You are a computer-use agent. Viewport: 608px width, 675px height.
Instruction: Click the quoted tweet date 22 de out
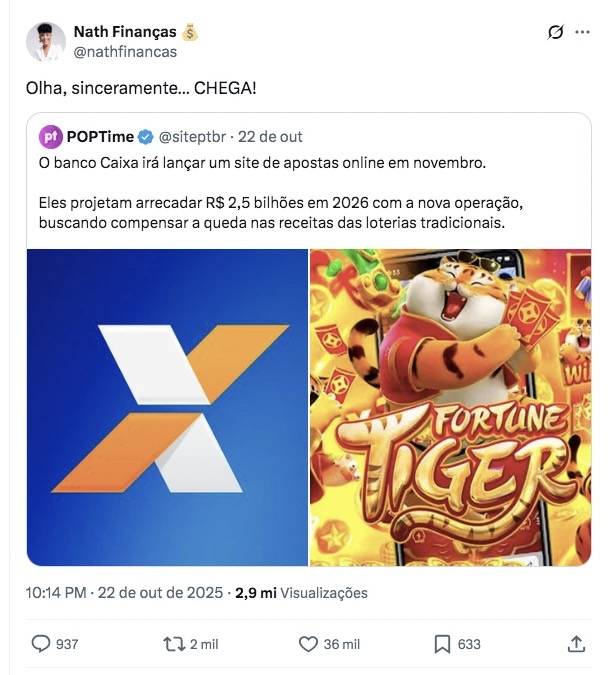tap(272, 137)
